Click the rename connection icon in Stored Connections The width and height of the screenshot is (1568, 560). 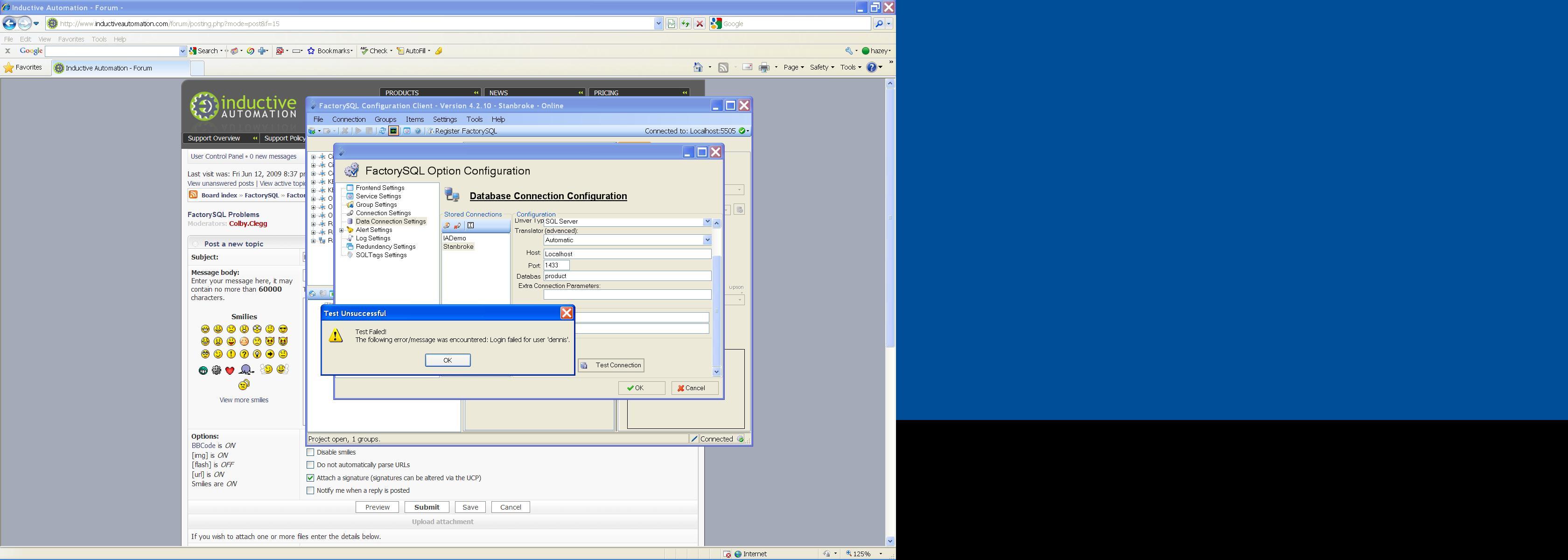click(x=470, y=226)
